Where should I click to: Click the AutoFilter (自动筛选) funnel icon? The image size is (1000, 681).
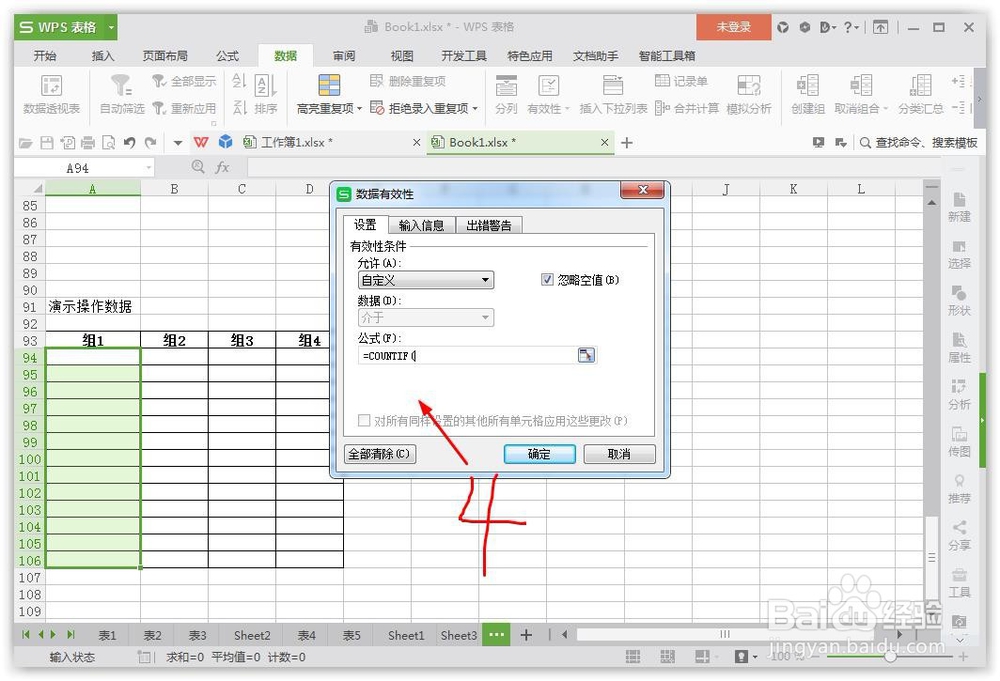point(121,85)
